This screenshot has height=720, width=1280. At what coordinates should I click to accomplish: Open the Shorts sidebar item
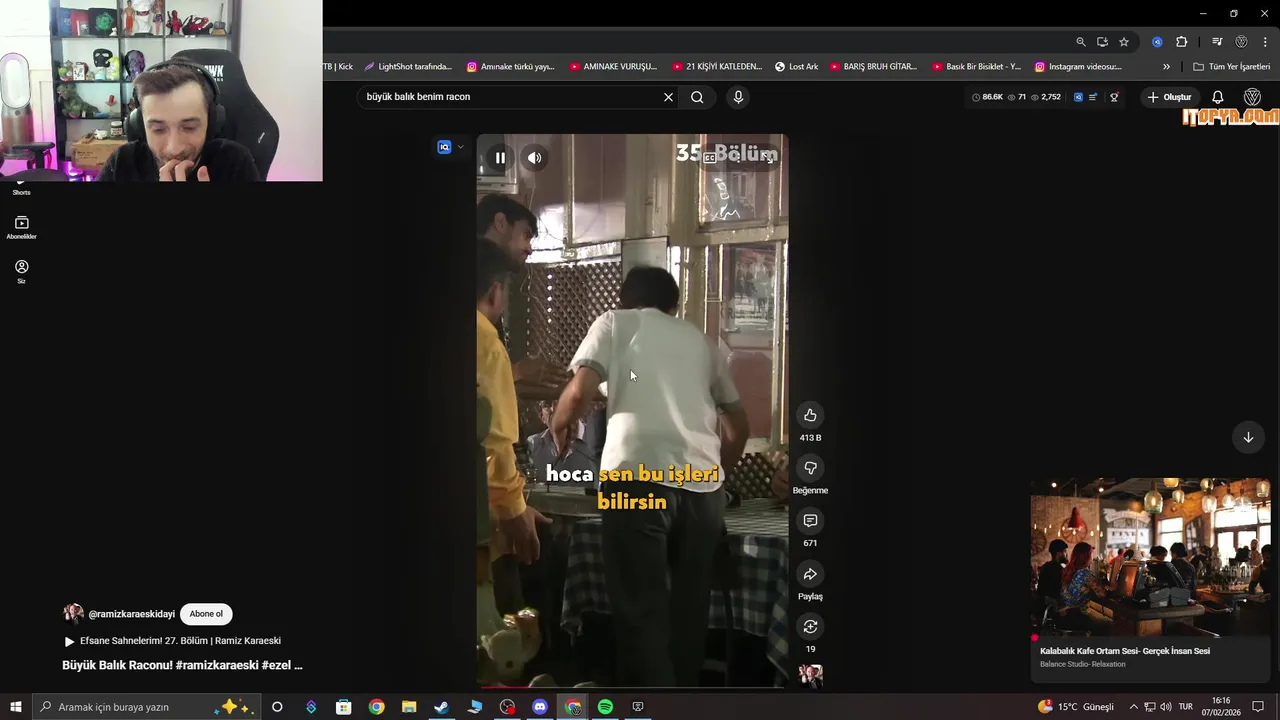click(21, 186)
